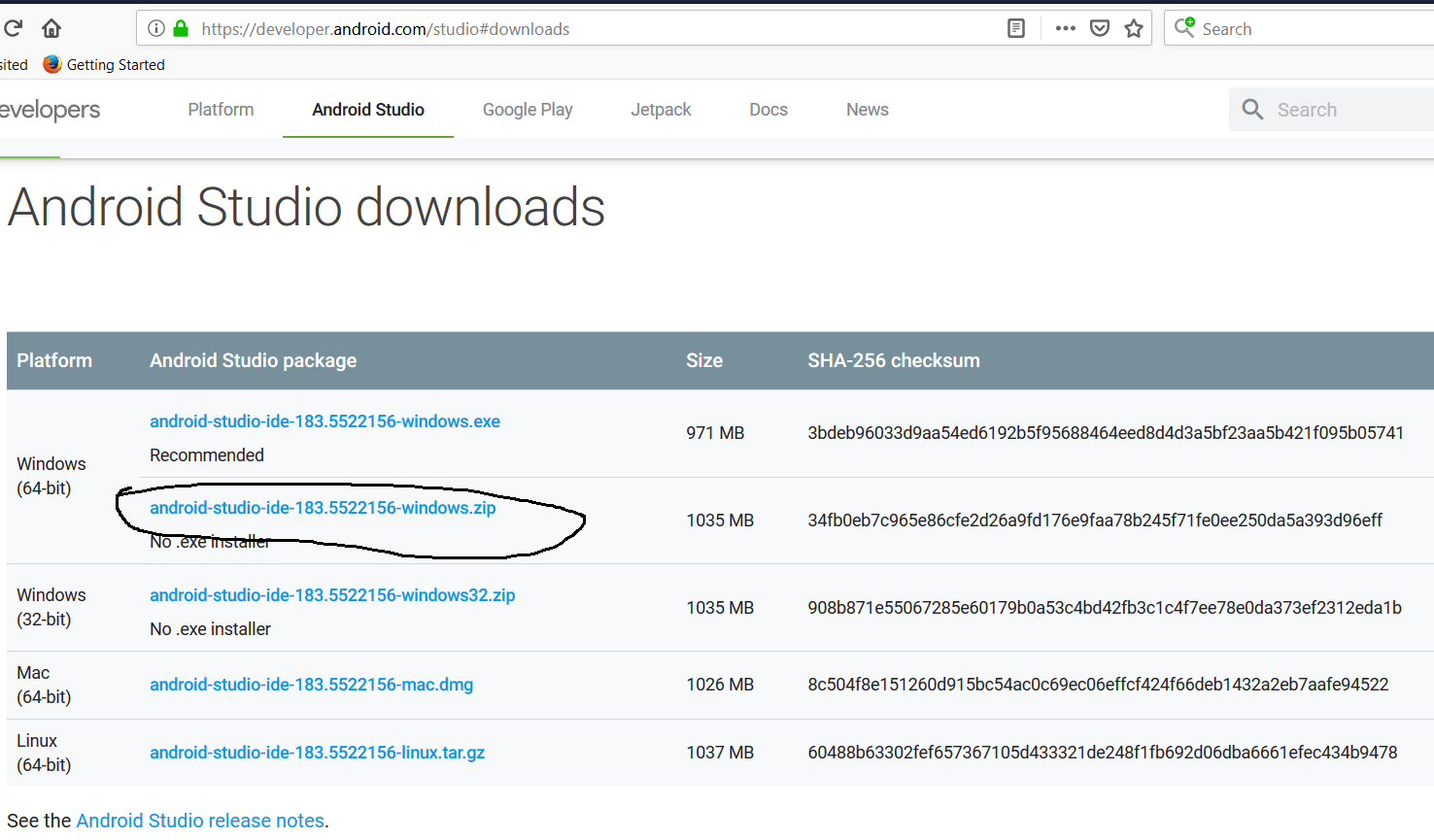The width and height of the screenshot is (1434, 840).
Task: Go to the Docs tab
Action: click(x=768, y=110)
